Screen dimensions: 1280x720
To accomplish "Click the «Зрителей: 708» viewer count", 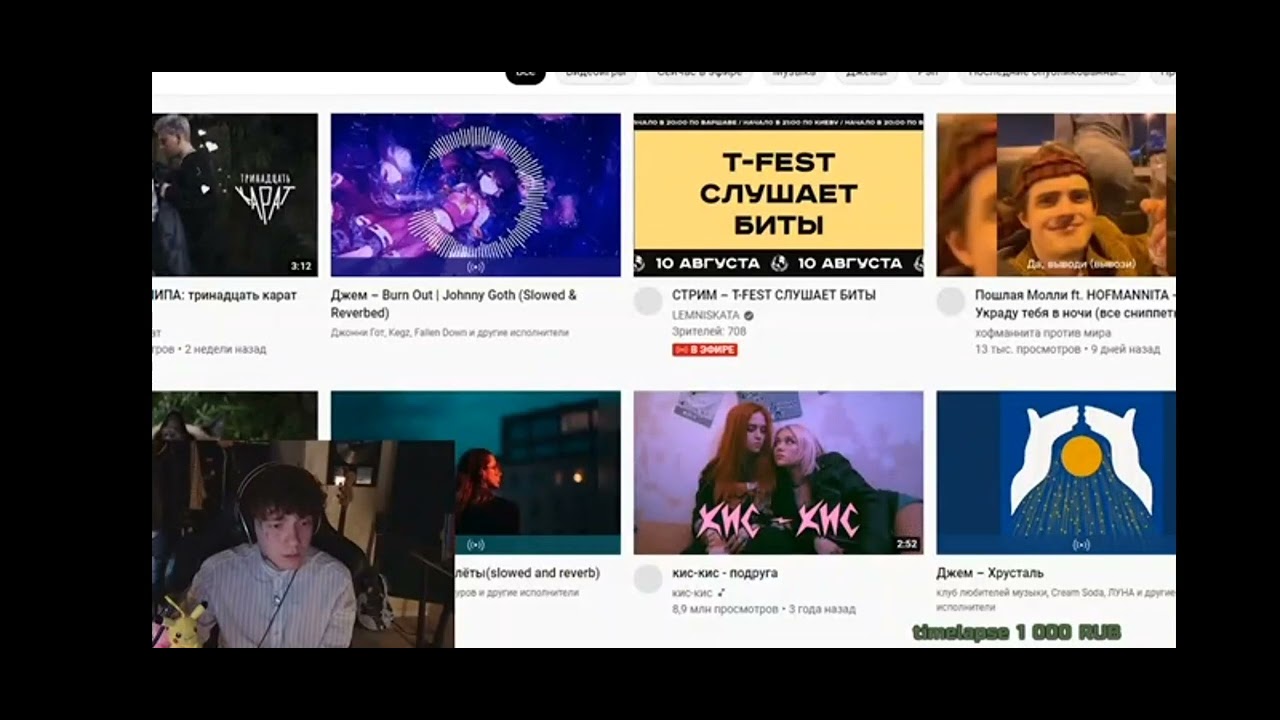I will click(709, 331).
